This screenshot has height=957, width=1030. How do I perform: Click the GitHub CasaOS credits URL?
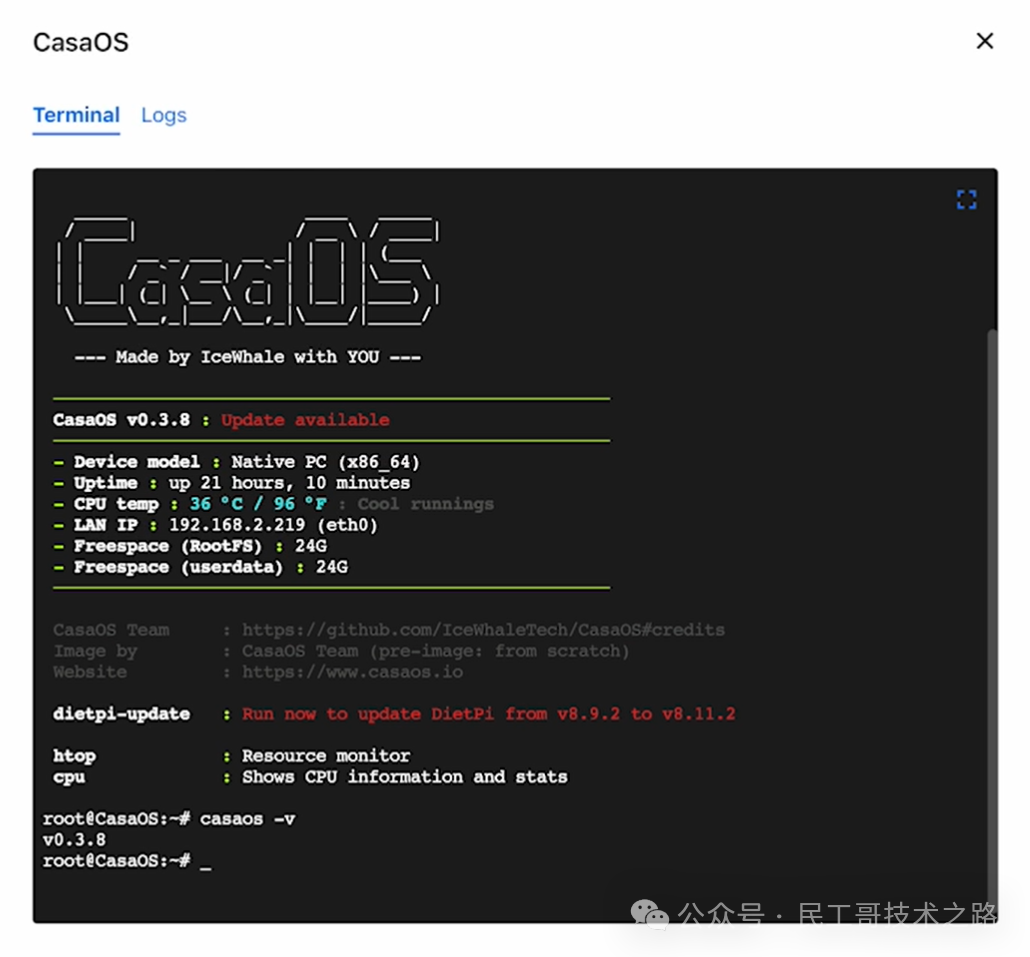[x=483, y=630]
